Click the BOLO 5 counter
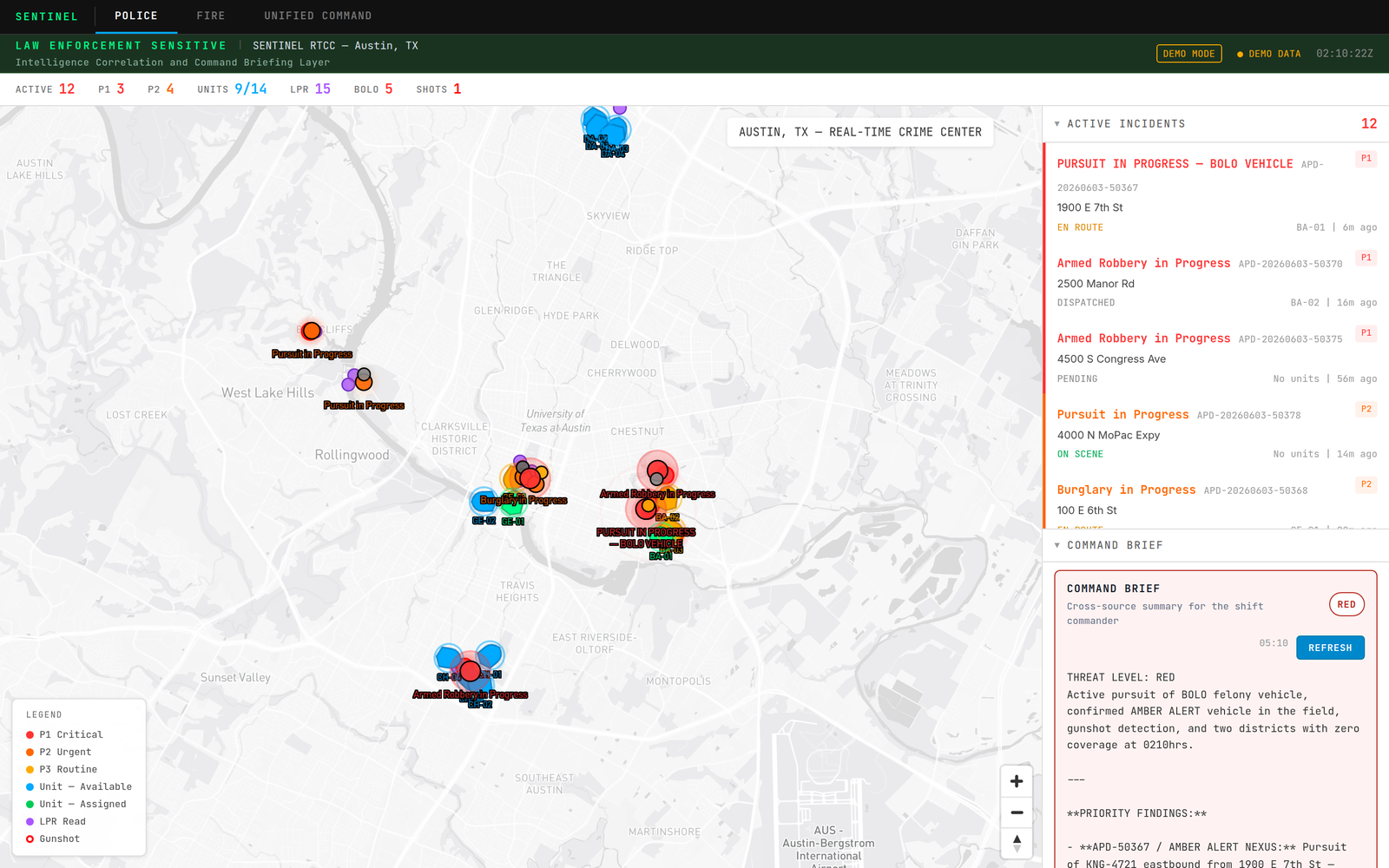The width and height of the screenshot is (1389, 868). pos(373,89)
